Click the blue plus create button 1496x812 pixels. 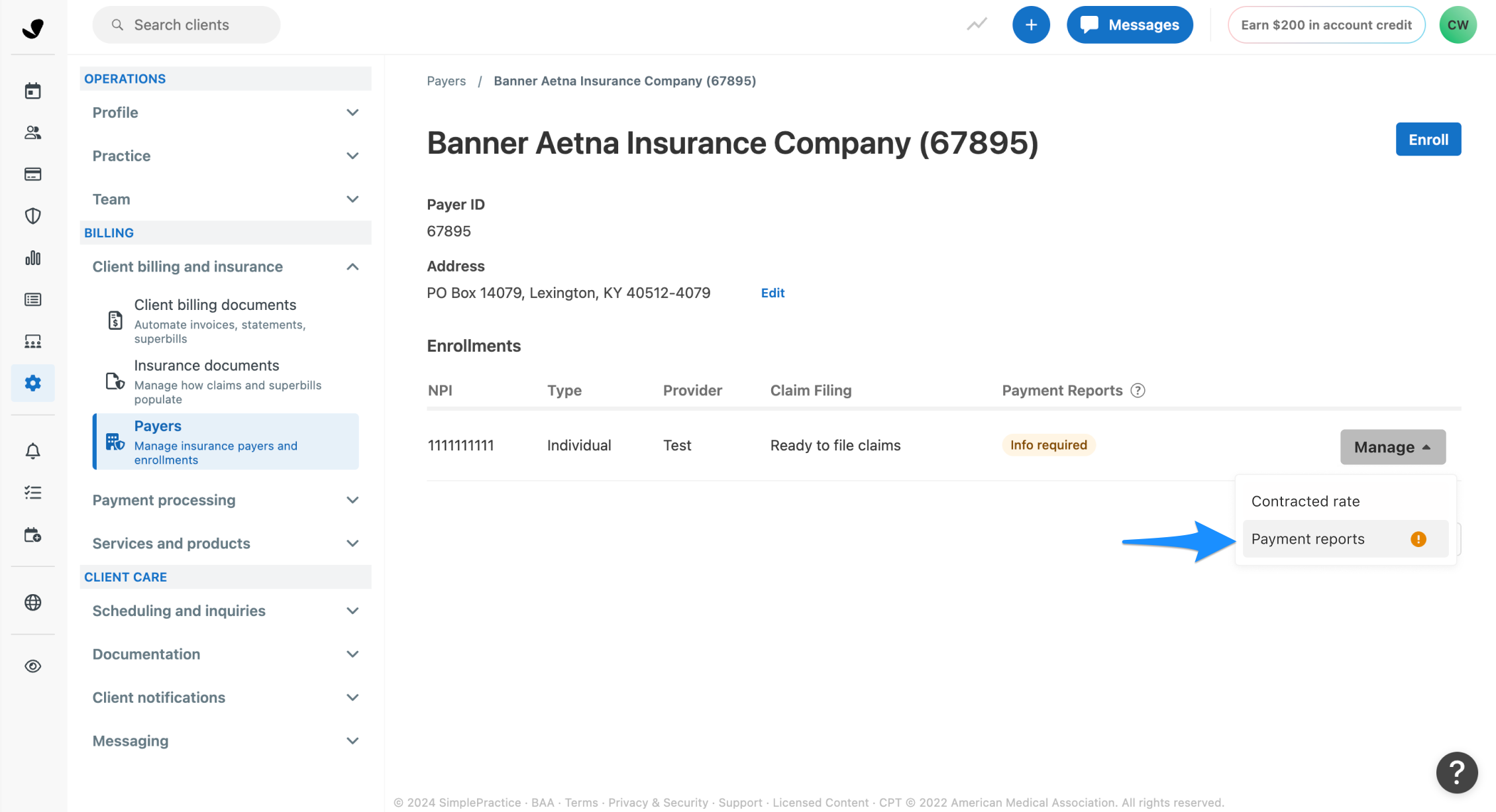(1031, 25)
